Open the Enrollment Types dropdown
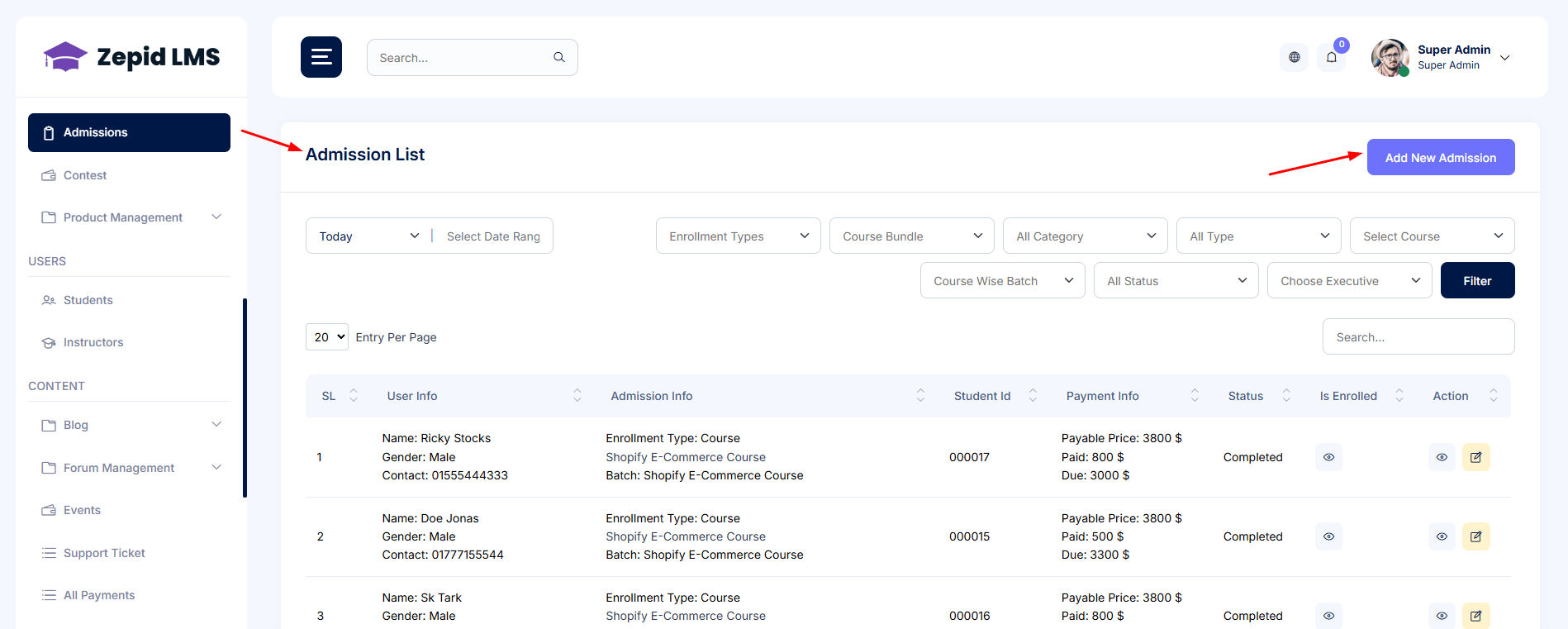 [739, 236]
